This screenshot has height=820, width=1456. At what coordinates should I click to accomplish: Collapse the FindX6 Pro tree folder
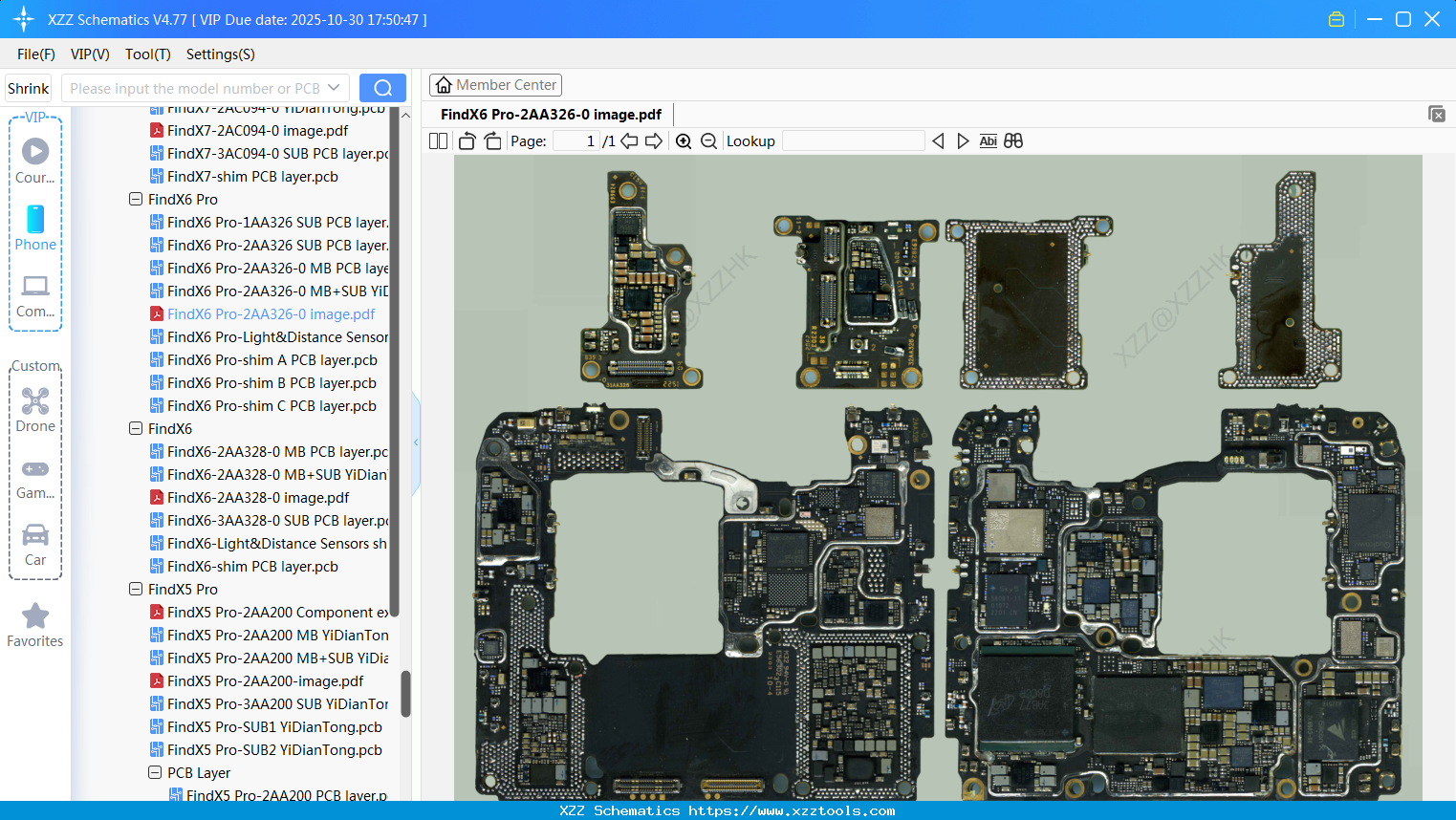pos(136,200)
